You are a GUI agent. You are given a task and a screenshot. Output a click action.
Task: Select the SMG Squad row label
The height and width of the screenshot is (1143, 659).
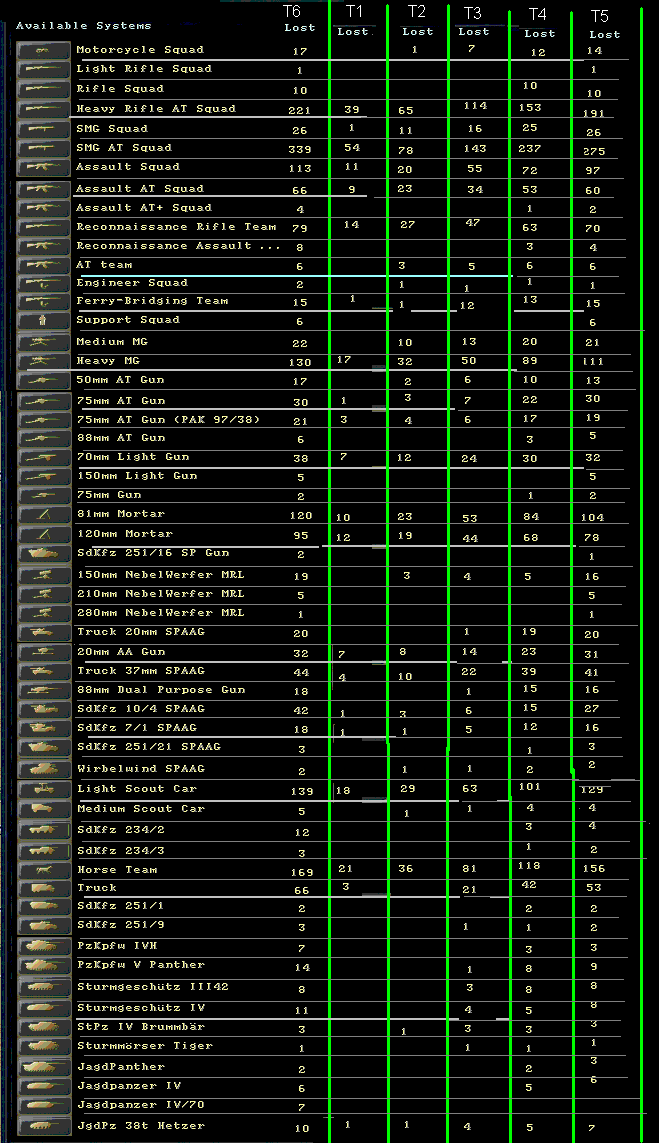[x=112, y=128]
